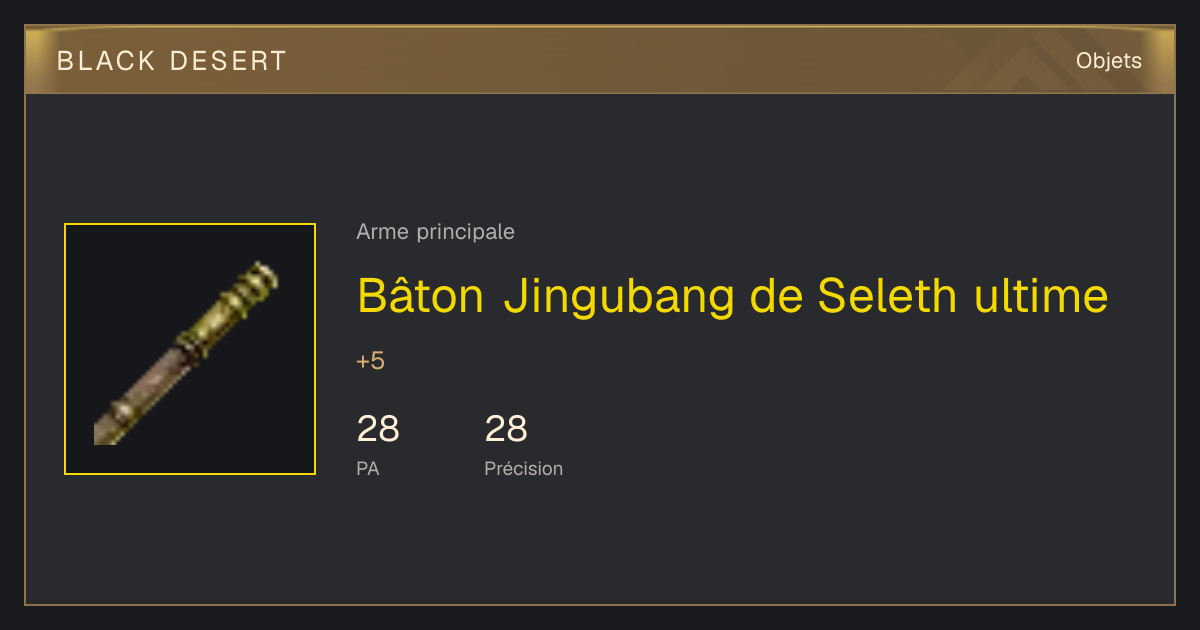
Task: Click the 28 value above Précision
Action: (506, 429)
